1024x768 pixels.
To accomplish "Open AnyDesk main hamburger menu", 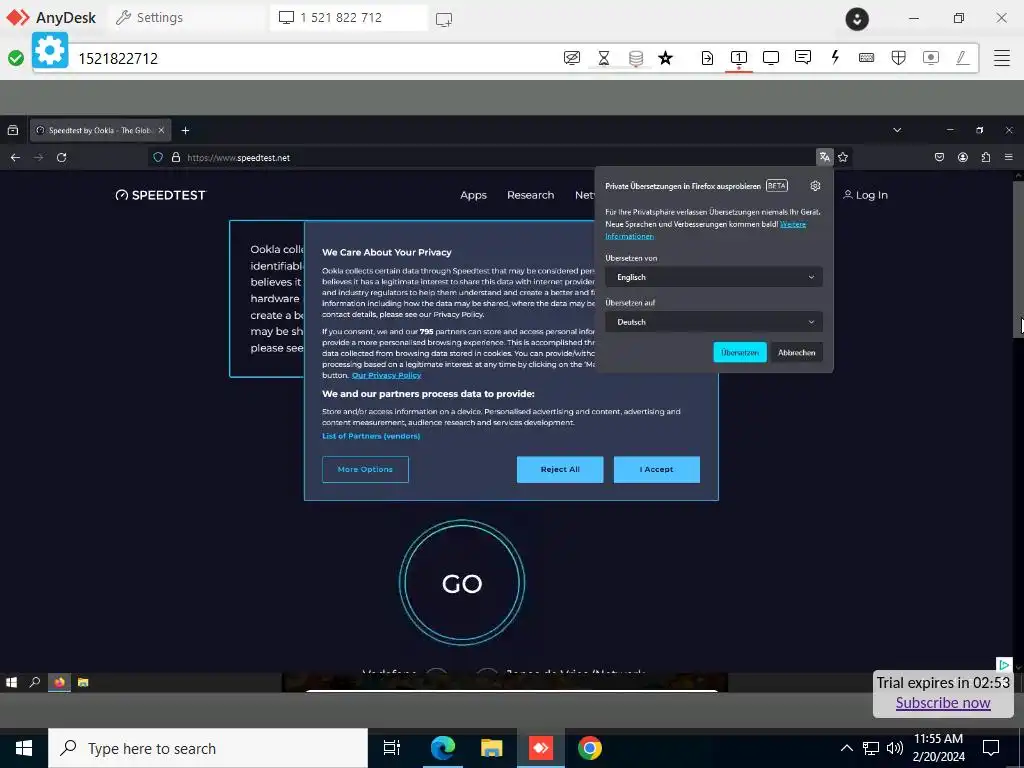I will point(1002,57).
